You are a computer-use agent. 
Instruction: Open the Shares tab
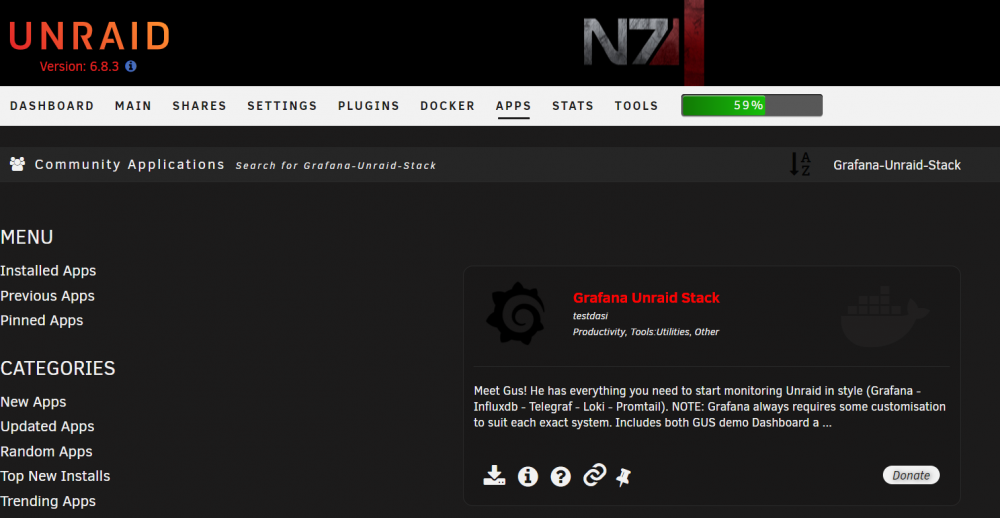[x=200, y=106]
